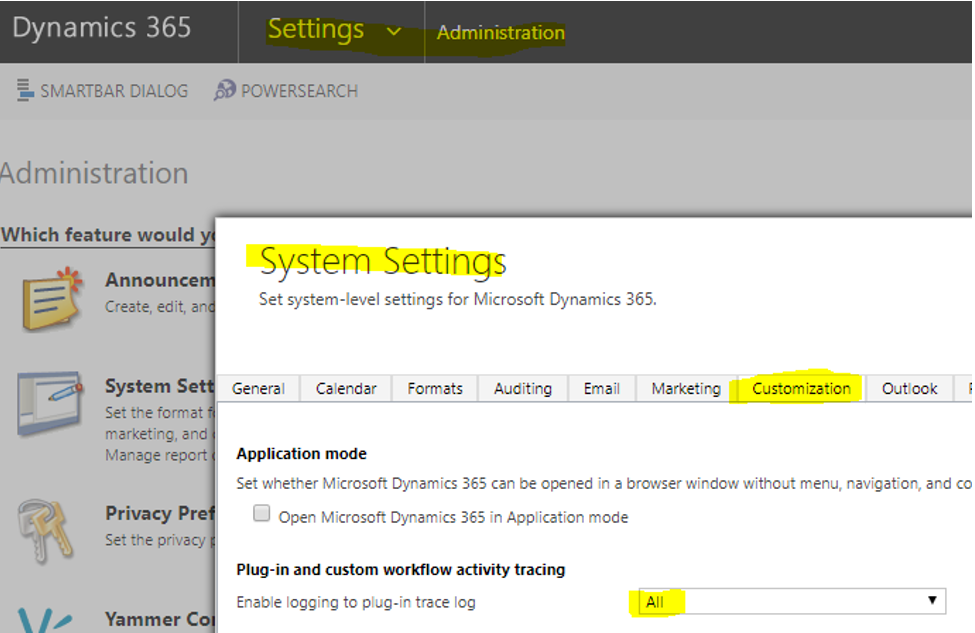Open the Formats tab
Image resolution: width=975 pixels, height=633 pixels.
pyautogui.click(x=435, y=389)
